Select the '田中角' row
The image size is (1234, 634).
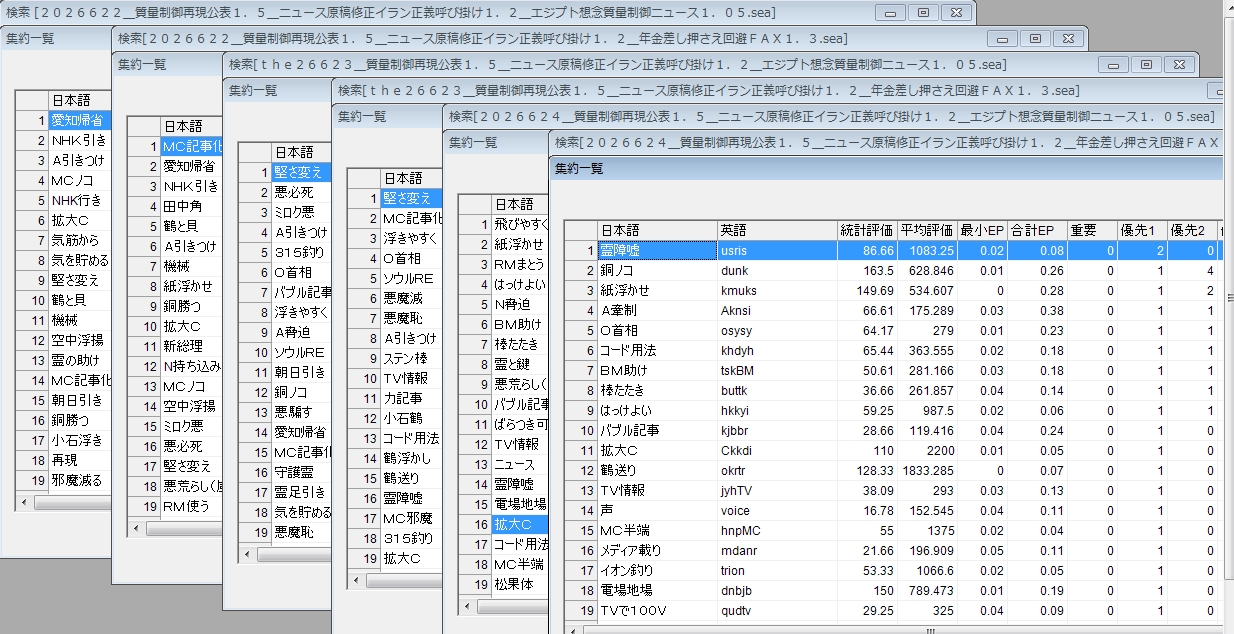click(x=191, y=207)
